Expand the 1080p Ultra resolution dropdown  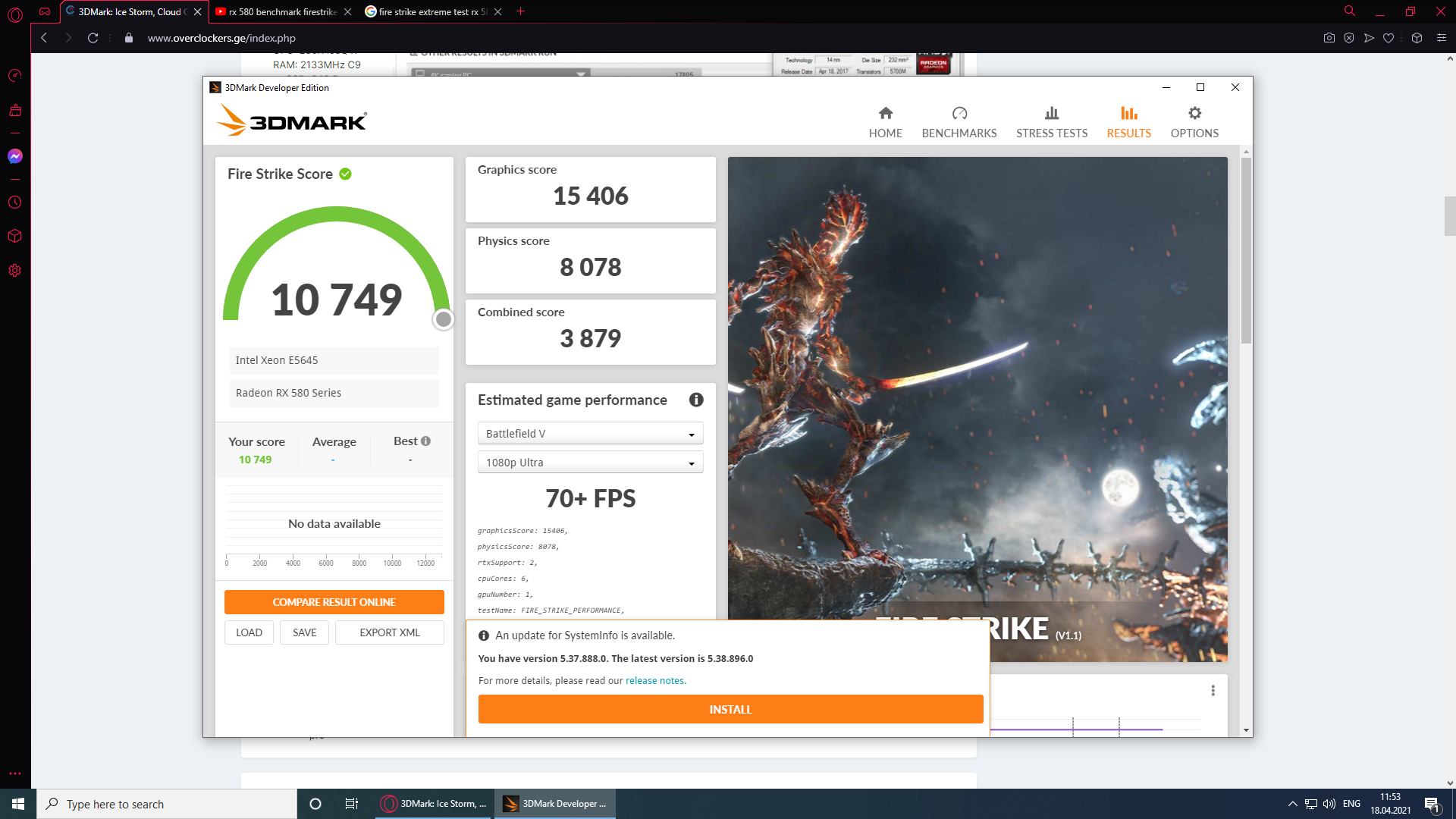(x=590, y=463)
